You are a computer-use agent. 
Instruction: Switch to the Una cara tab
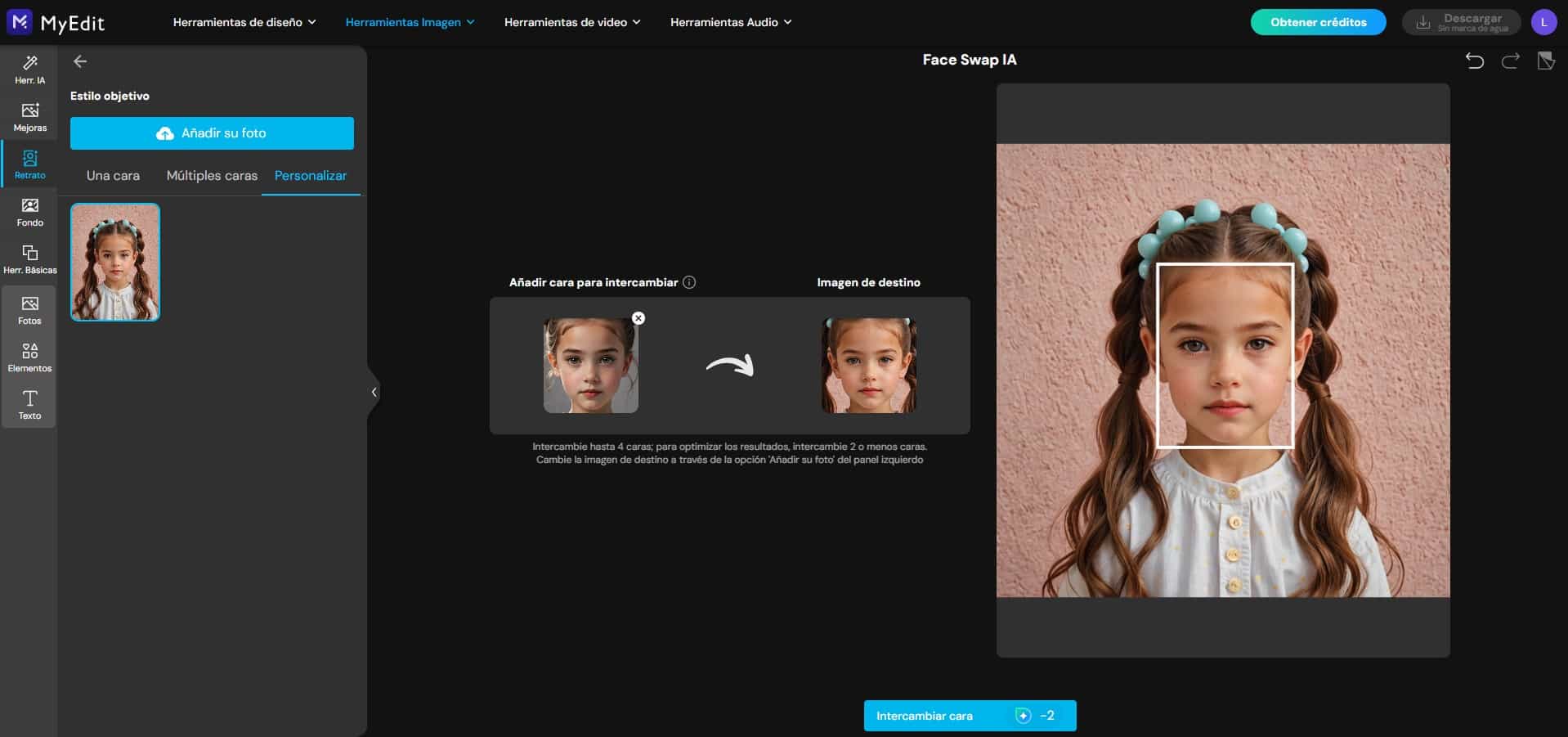[x=113, y=176]
